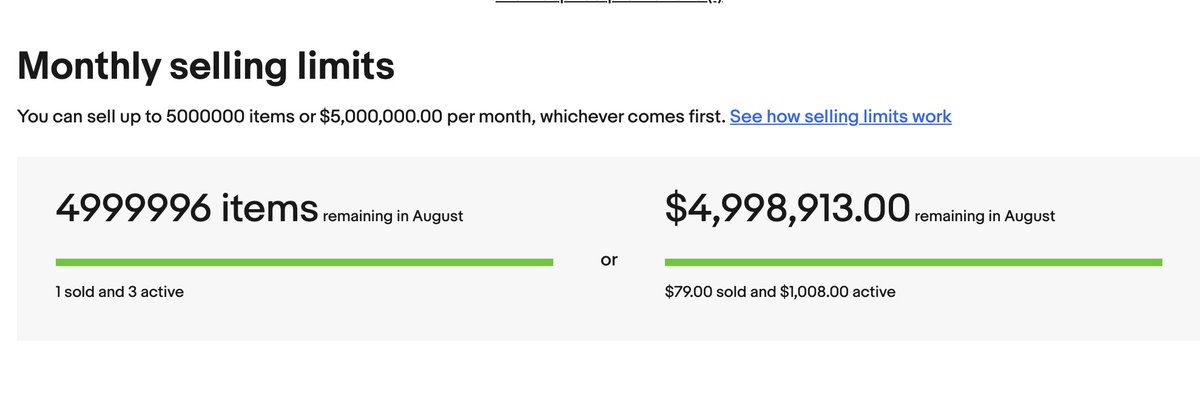
Task: Click the Monthly selling limits heading
Action: (x=206, y=66)
